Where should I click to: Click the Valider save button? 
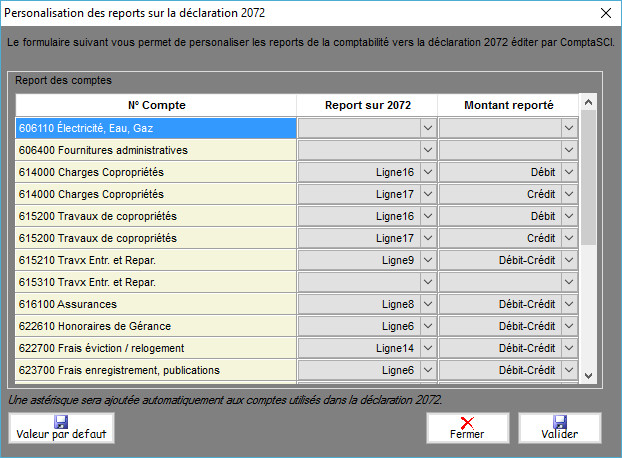[559, 428]
